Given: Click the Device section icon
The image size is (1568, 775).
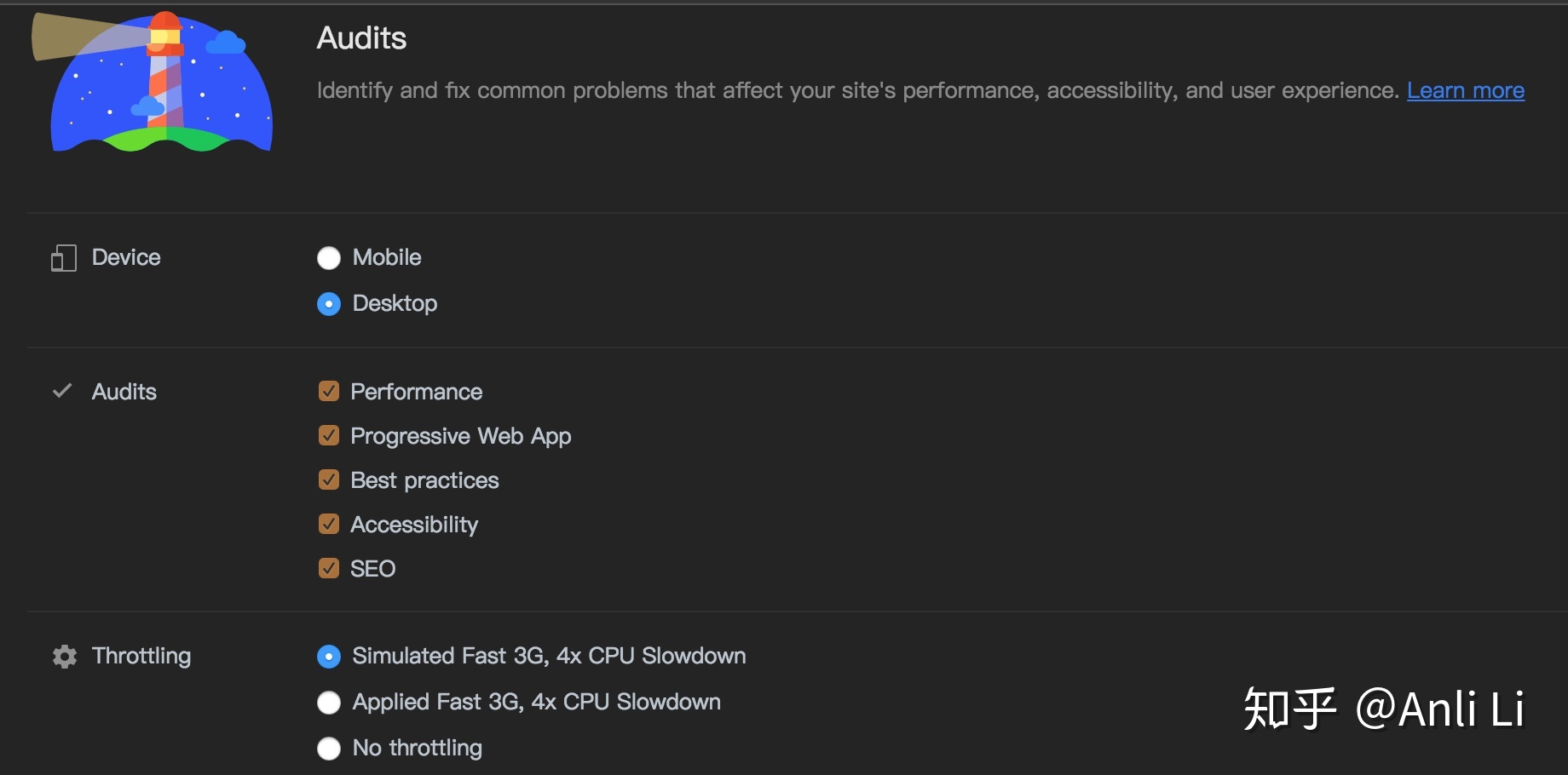Looking at the screenshot, I should pos(64,258).
